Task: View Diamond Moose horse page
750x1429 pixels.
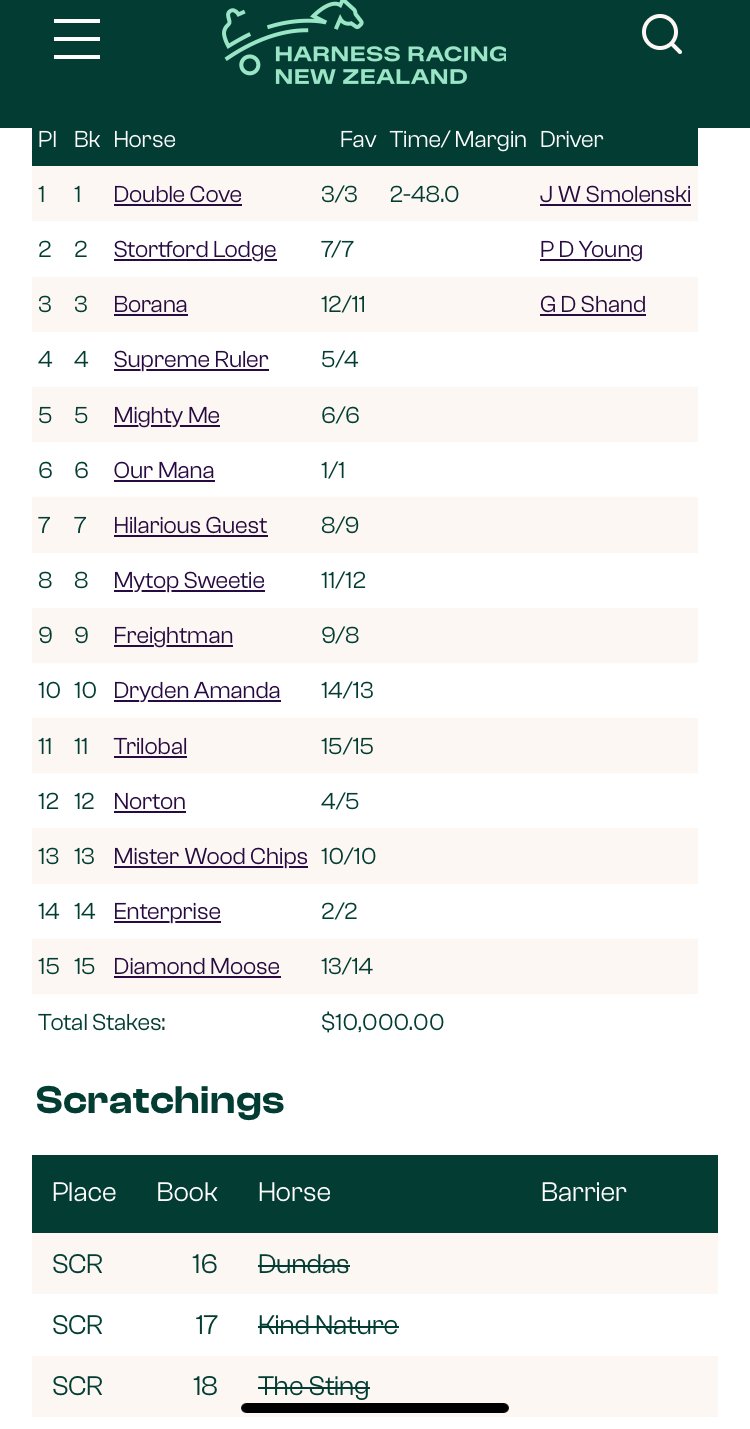Action: tap(197, 966)
